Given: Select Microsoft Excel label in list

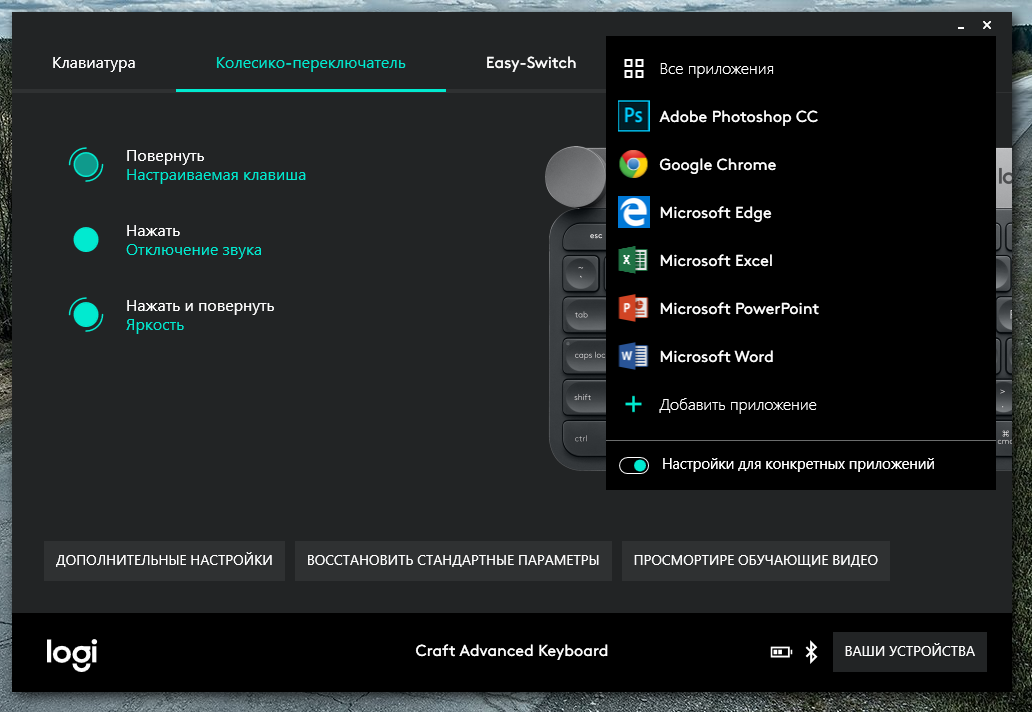Looking at the screenshot, I should point(716,261).
